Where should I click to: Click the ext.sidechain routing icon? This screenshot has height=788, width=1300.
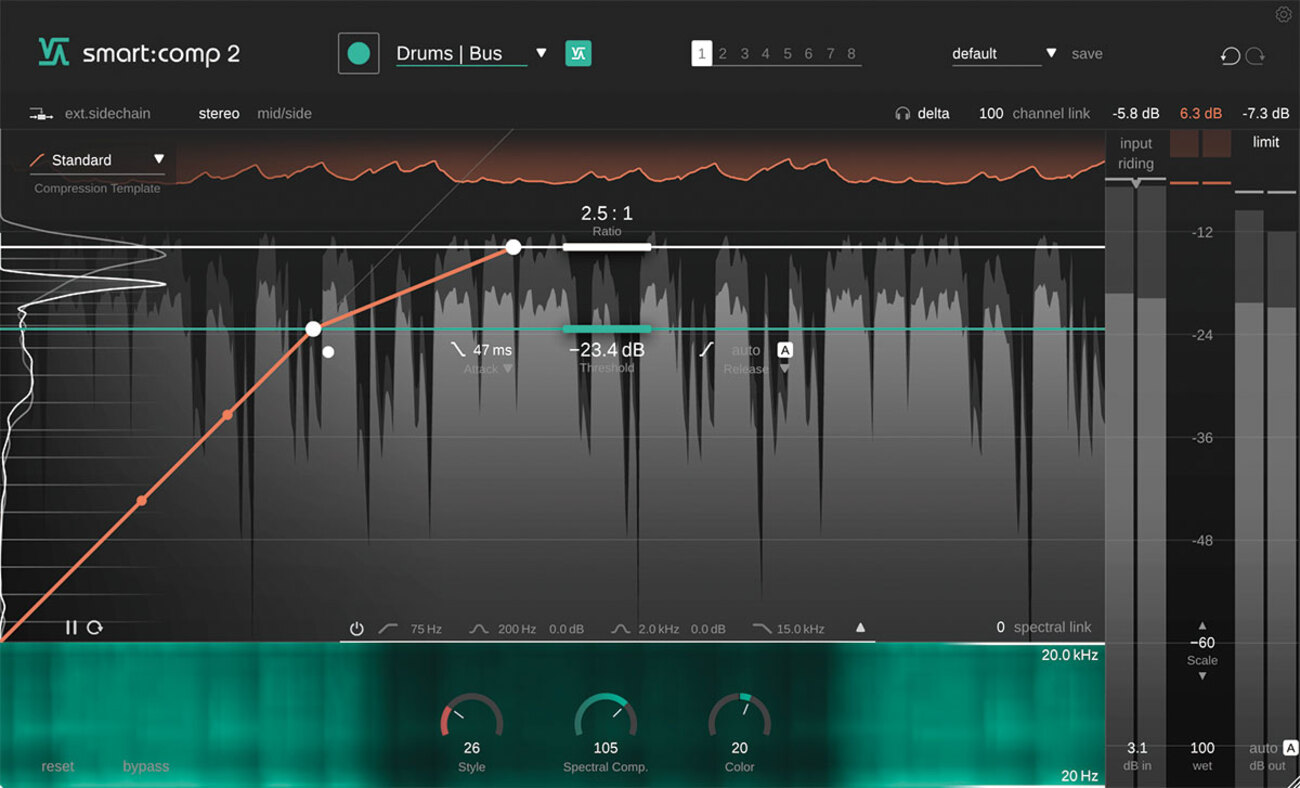(41, 114)
